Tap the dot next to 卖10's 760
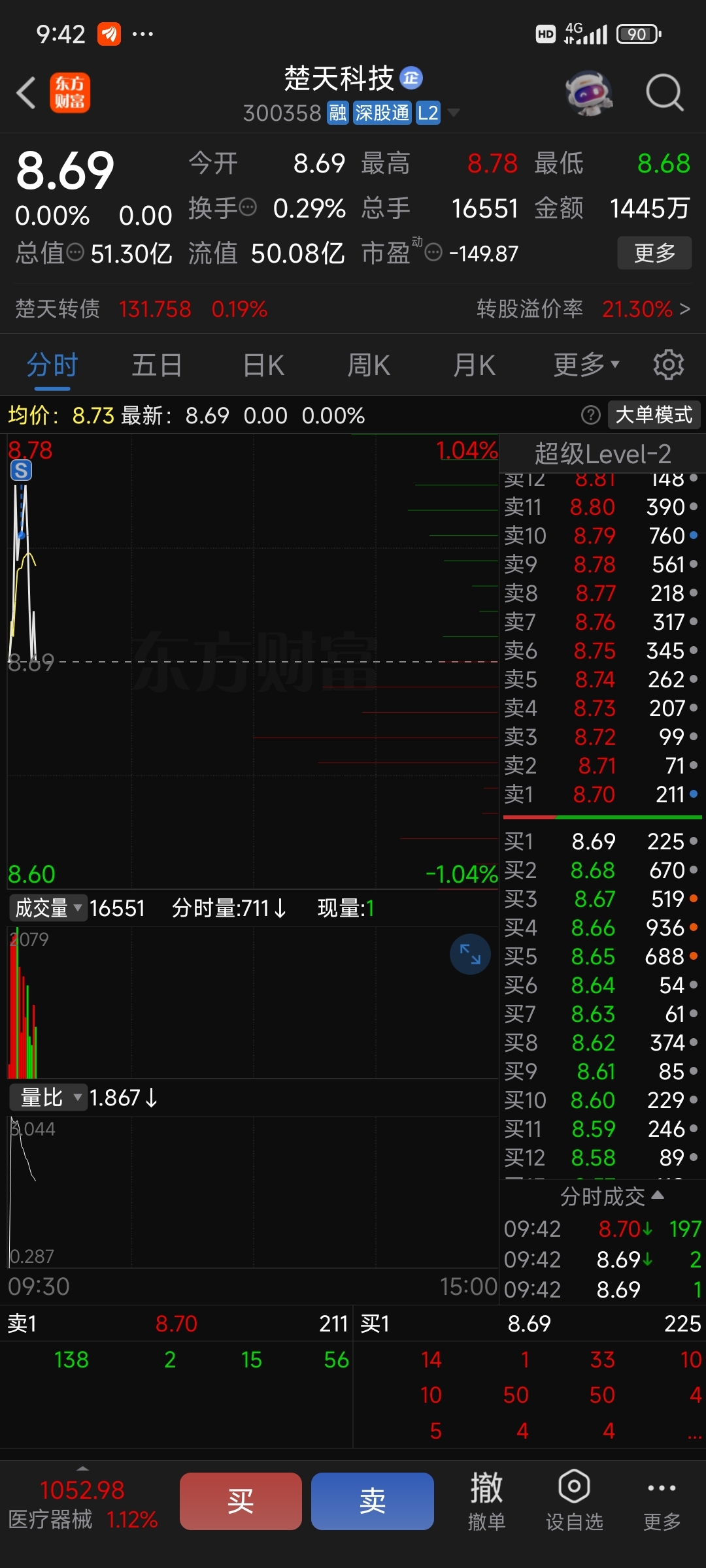This screenshot has width=706, height=1568. click(694, 536)
